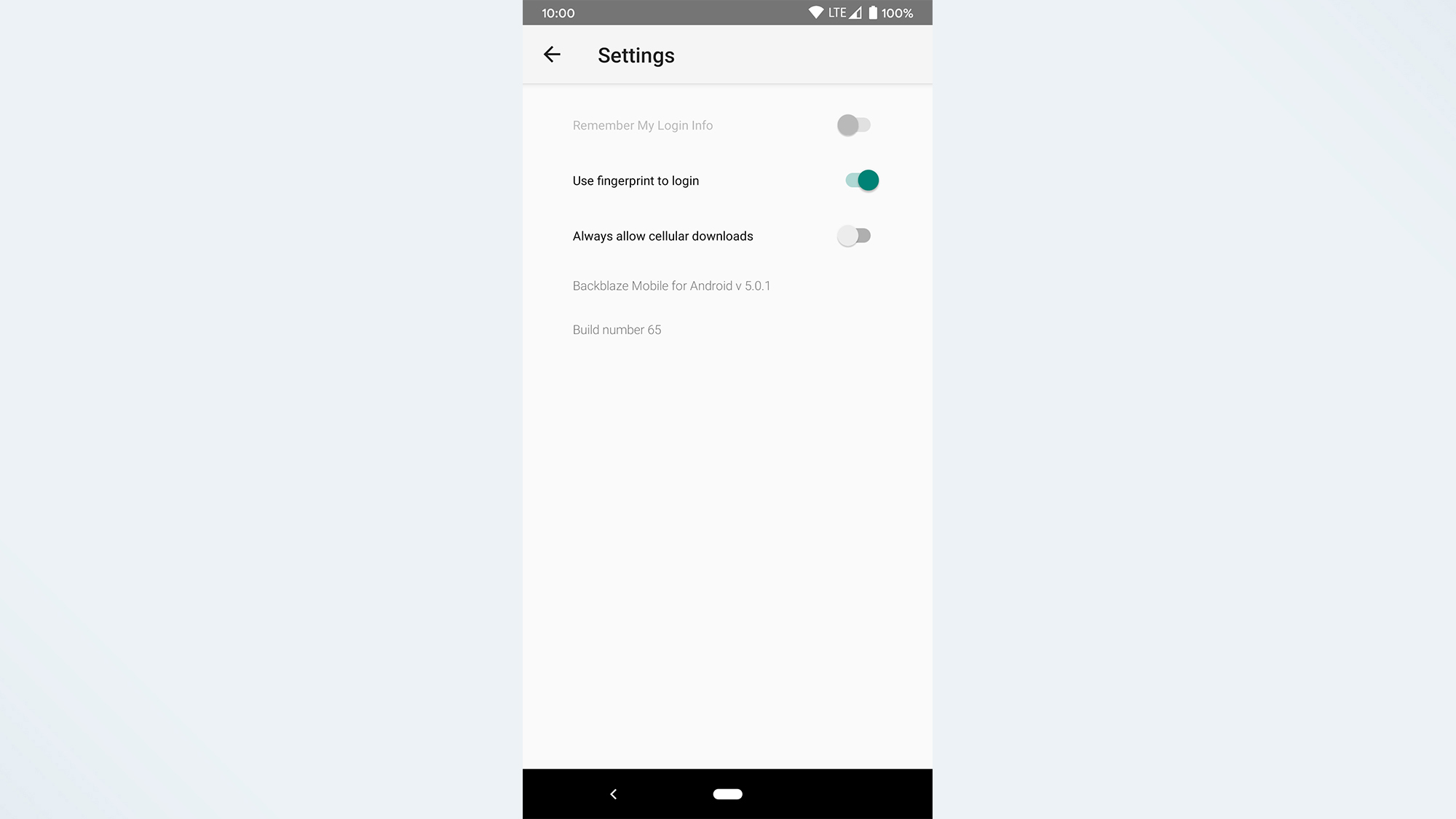Tap the WiFi status icon
Image resolution: width=1456 pixels, height=819 pixels.
[810, 12]
